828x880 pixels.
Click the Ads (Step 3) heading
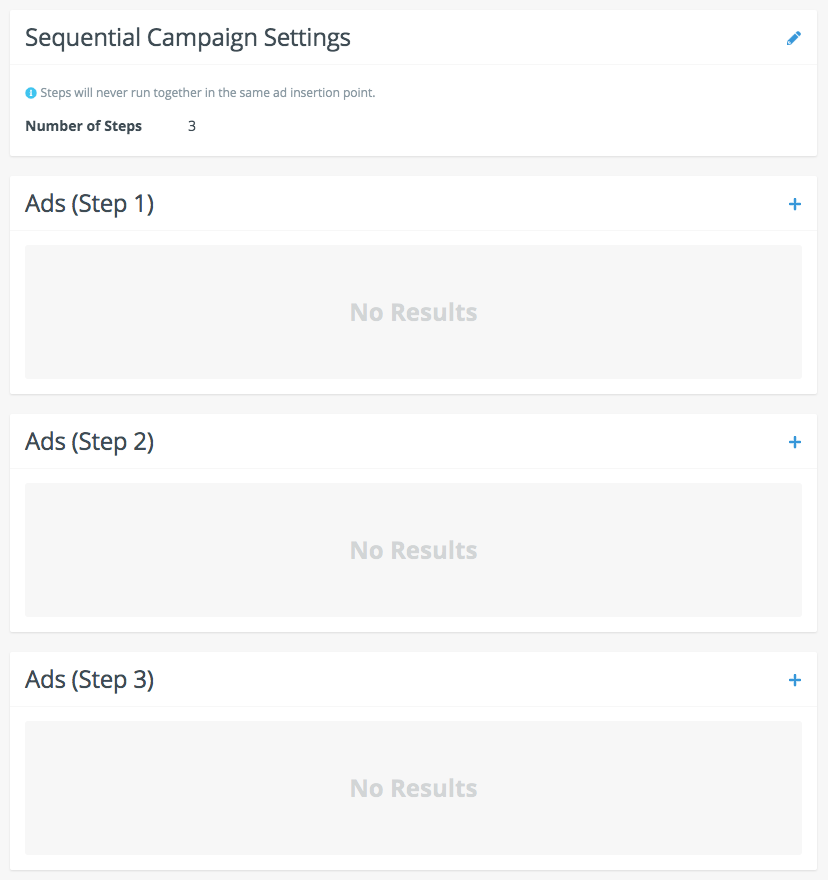coord(89,680)
